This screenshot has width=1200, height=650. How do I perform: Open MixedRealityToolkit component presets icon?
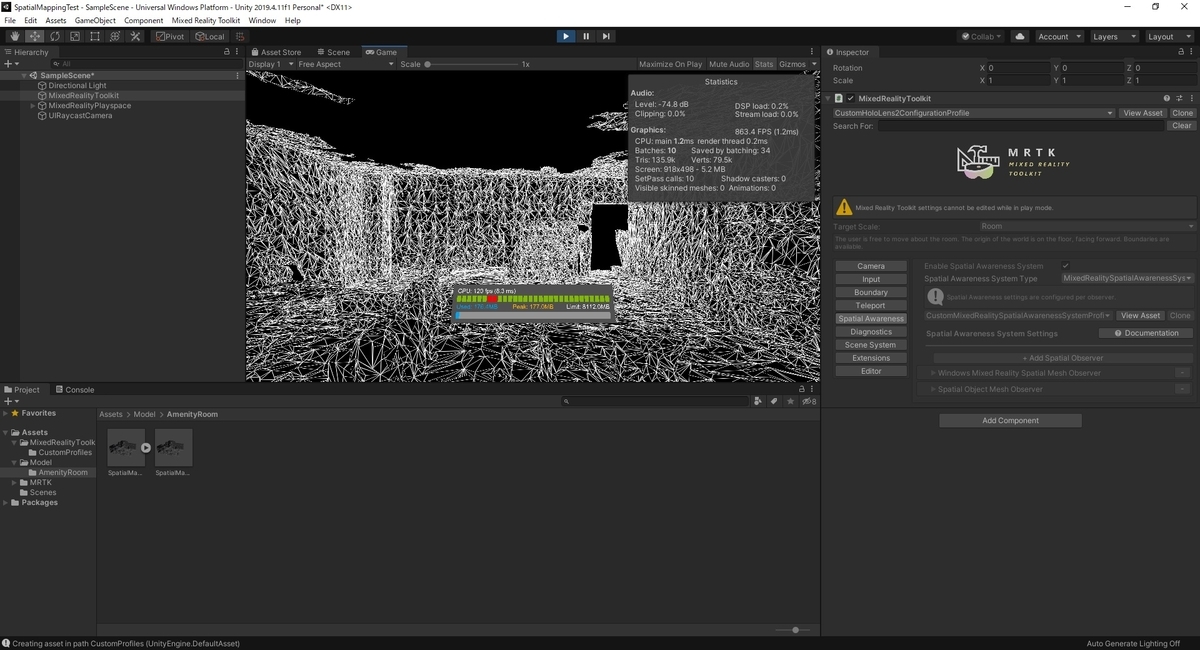[1179, 98]
